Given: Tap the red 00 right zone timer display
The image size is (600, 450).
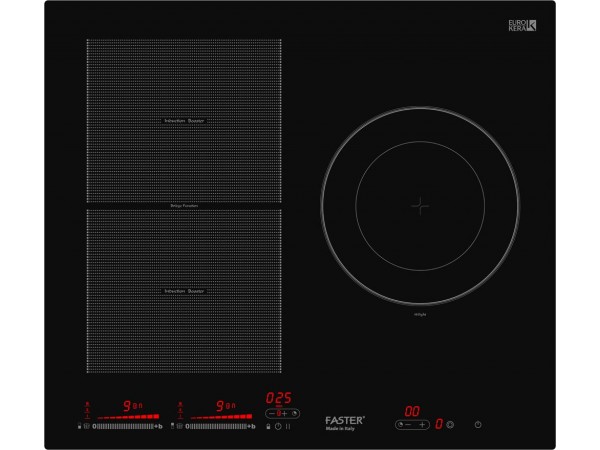Looking at the screenshot, I should point(412,411).
